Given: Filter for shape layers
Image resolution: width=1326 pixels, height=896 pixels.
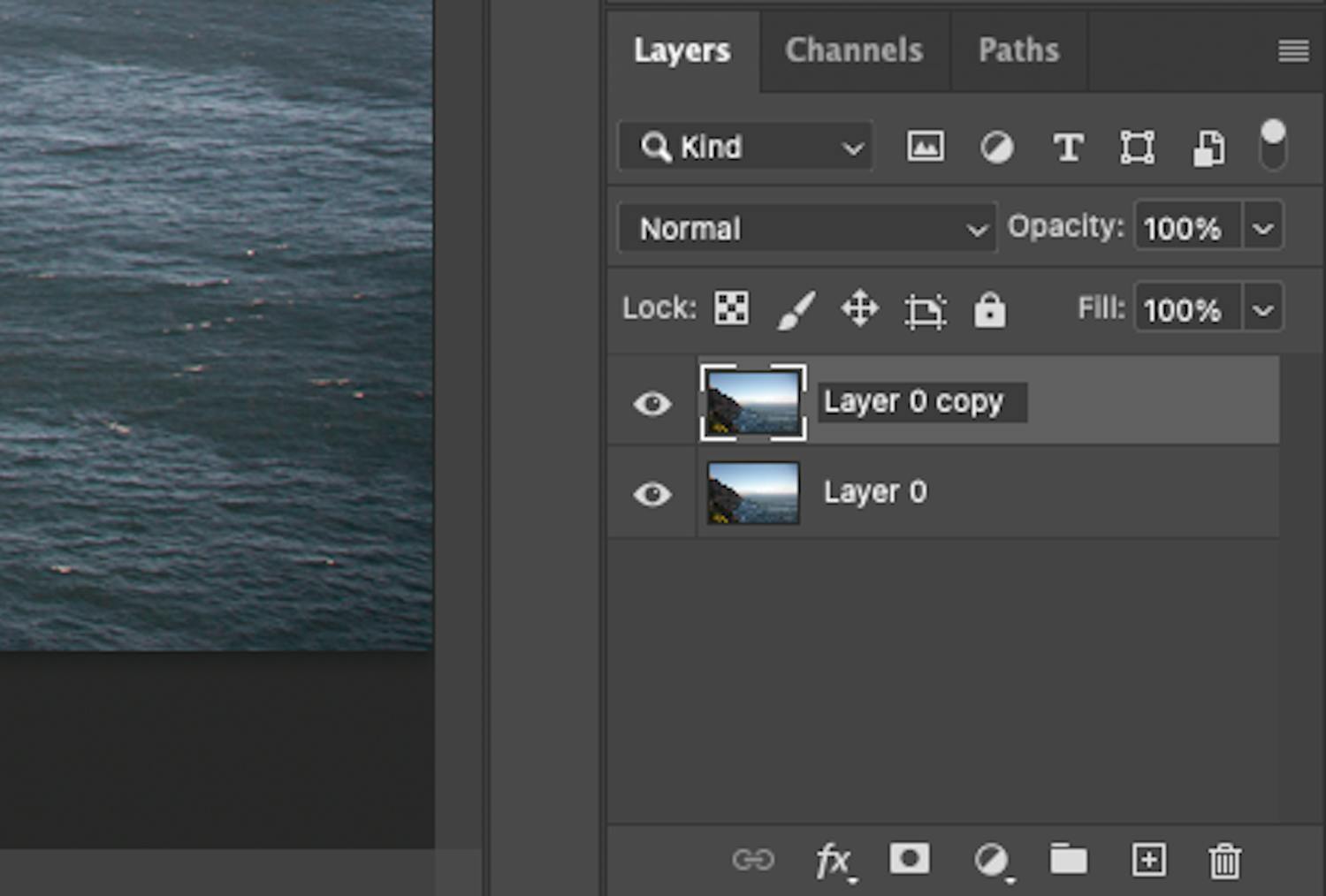Looking at the screenshot, I should click(x=1137, y=147).
